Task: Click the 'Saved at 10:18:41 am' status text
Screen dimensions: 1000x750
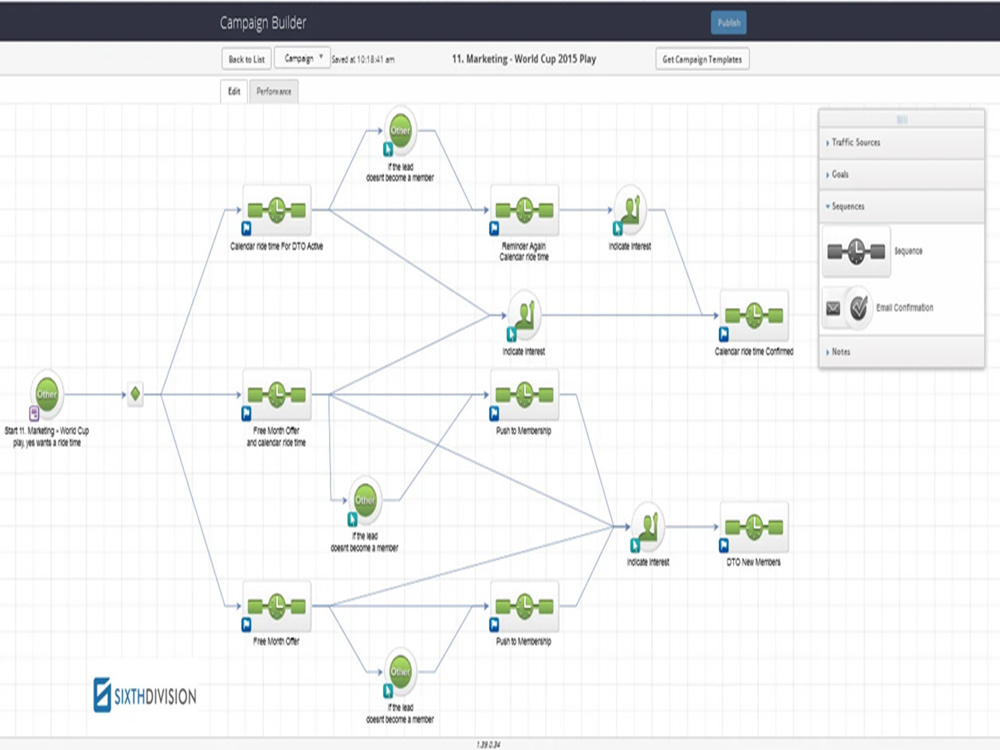Action: click(x=363, y=59)
